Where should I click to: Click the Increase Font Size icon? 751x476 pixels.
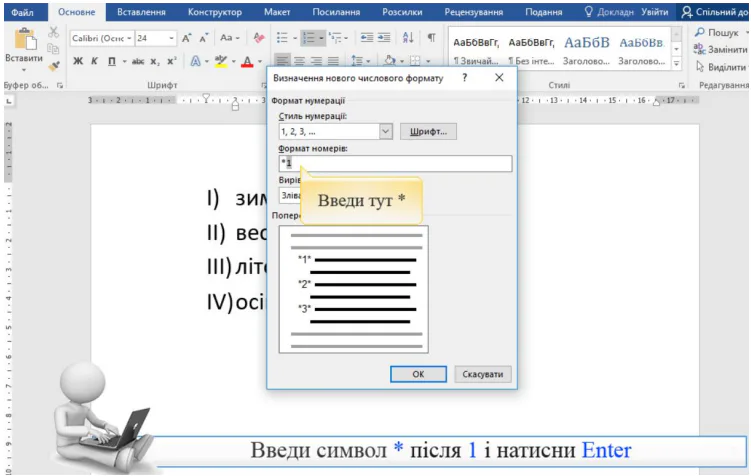pyautogui.click(x=186, y=38)
